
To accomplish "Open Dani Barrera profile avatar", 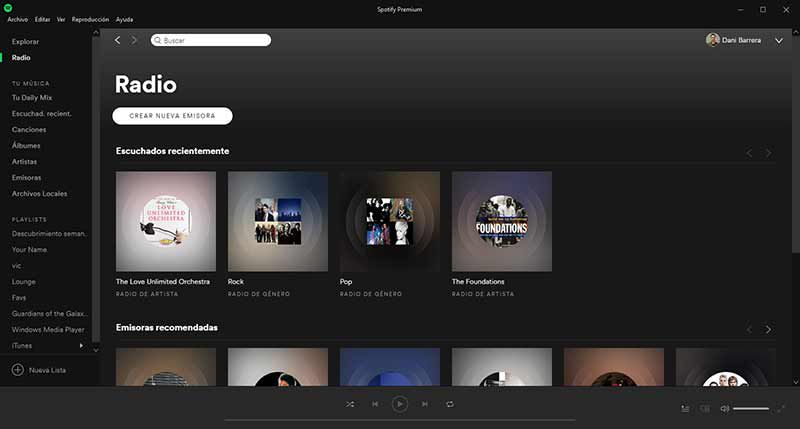I will [x=713, y=40].
